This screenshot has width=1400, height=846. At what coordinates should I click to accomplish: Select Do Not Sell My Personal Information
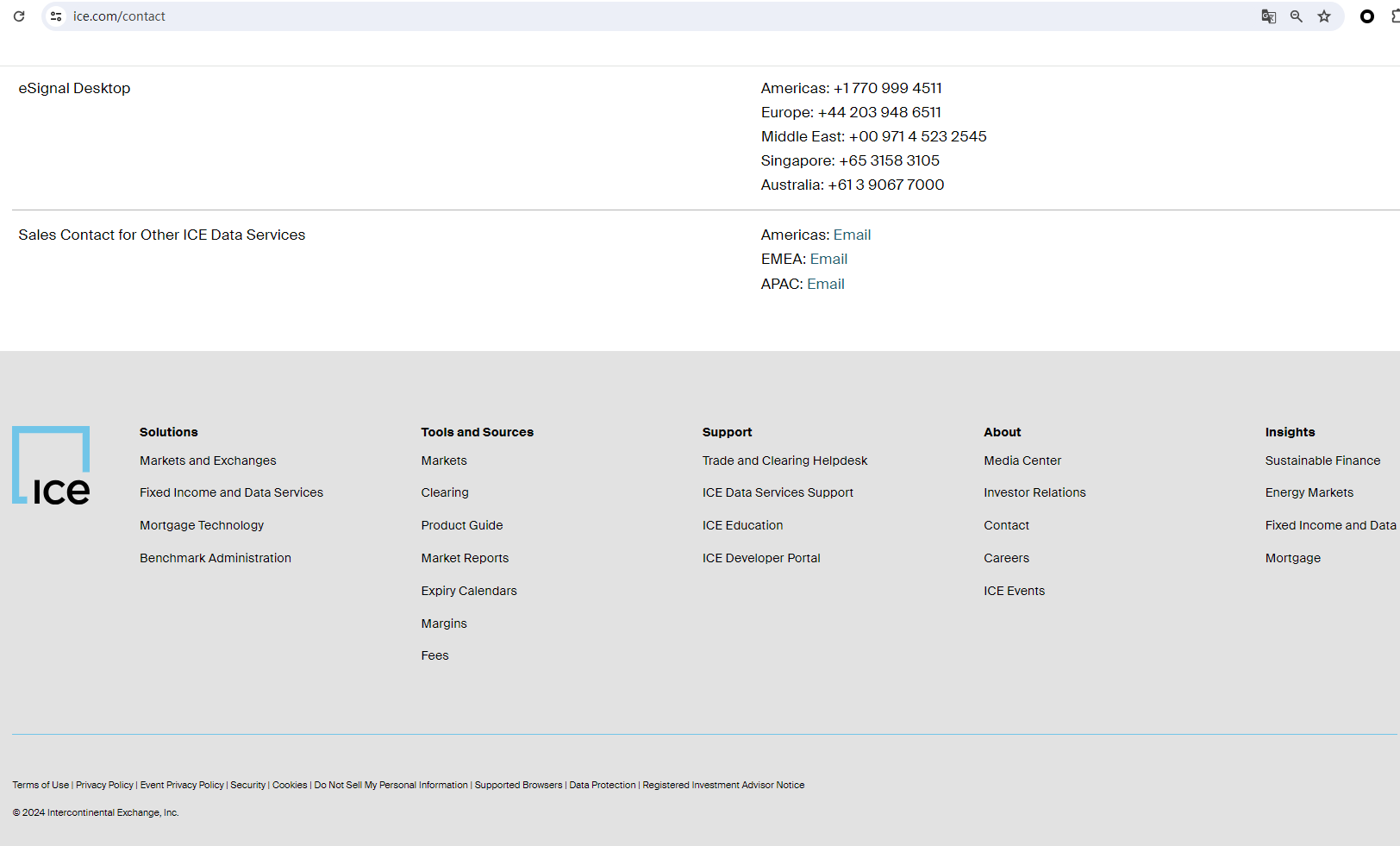tap(391, 785)
